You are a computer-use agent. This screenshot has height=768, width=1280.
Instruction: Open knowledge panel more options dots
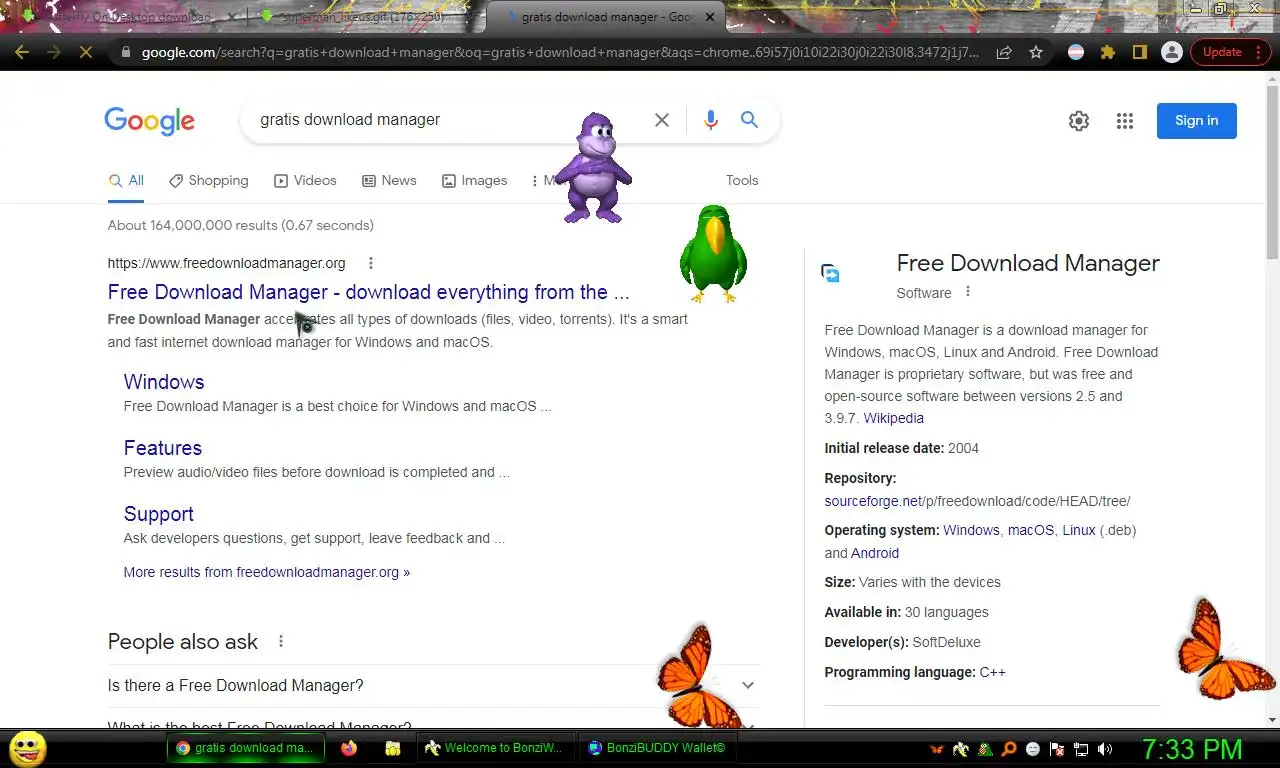coord(968,292)
